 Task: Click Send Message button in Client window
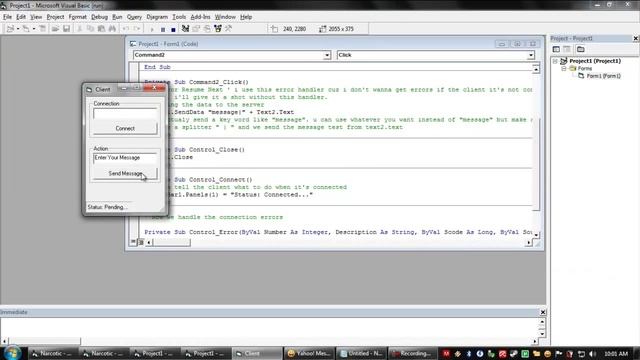coord(125,173)
